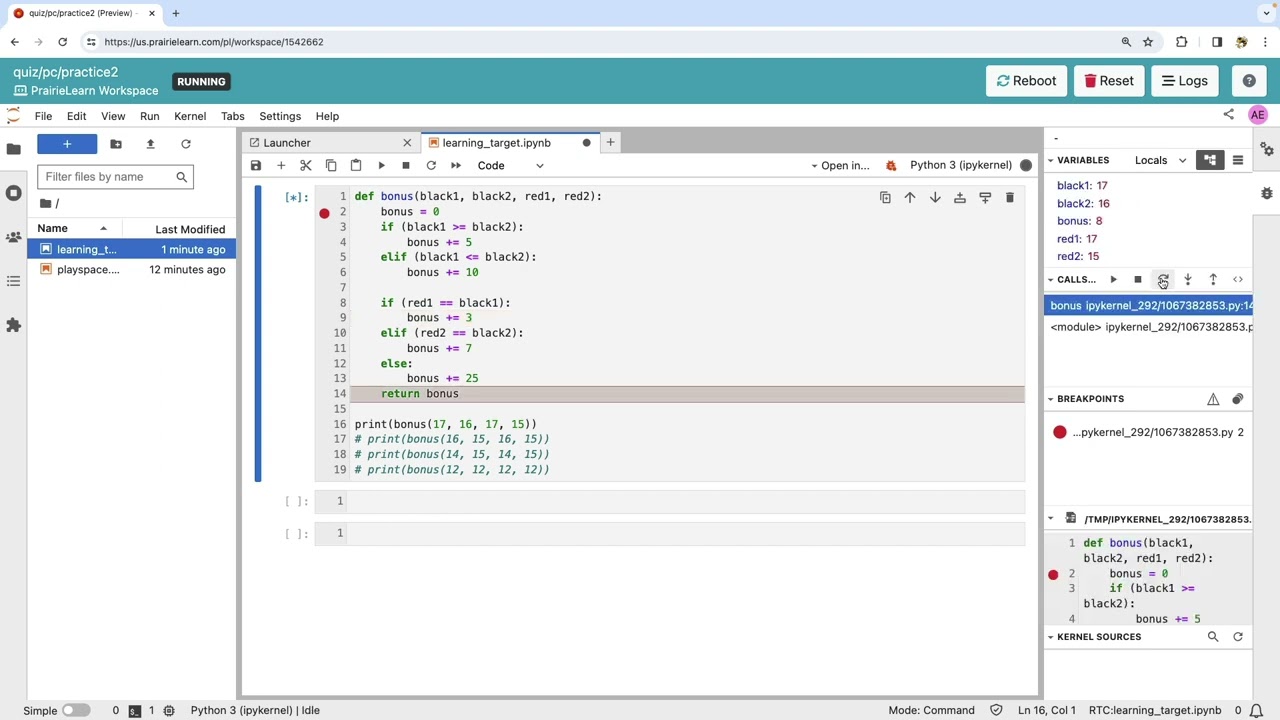This screenshot has height=720, width=1280.
Task: Switch variables to tree view
Action: point(1210,160)
